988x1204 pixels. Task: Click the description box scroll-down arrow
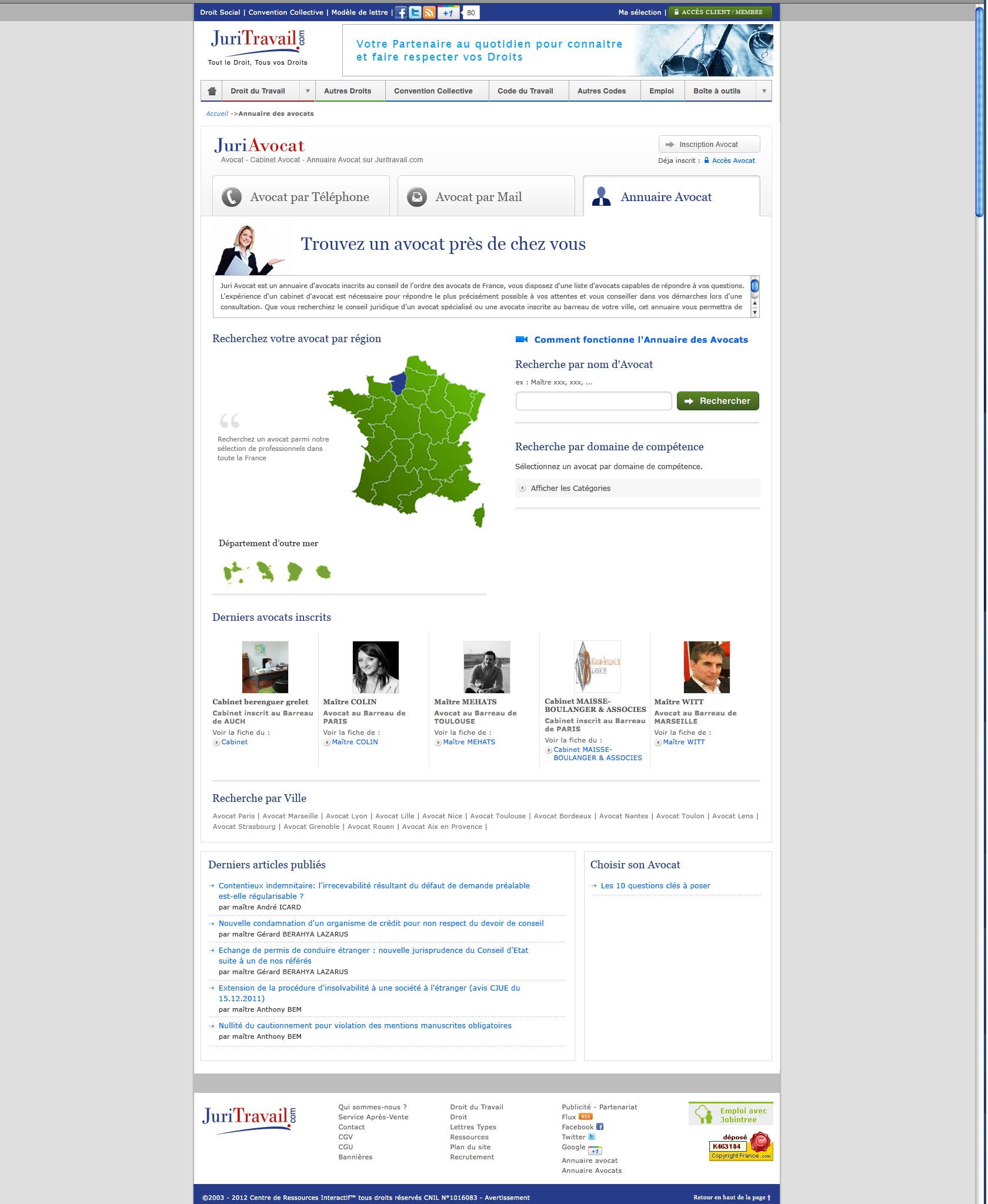point(755,313)
